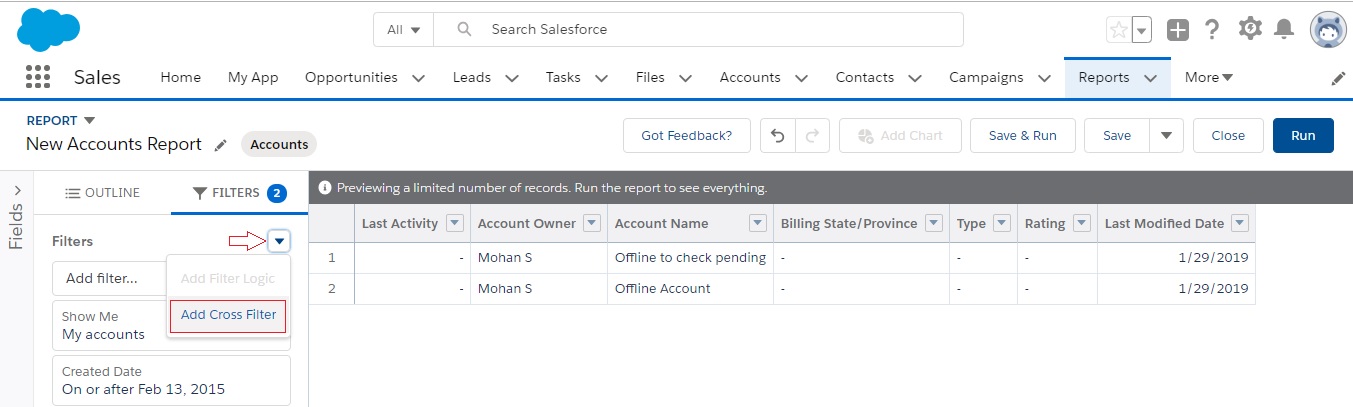Open the global actions plus icon

click(x=1178, y=30)
